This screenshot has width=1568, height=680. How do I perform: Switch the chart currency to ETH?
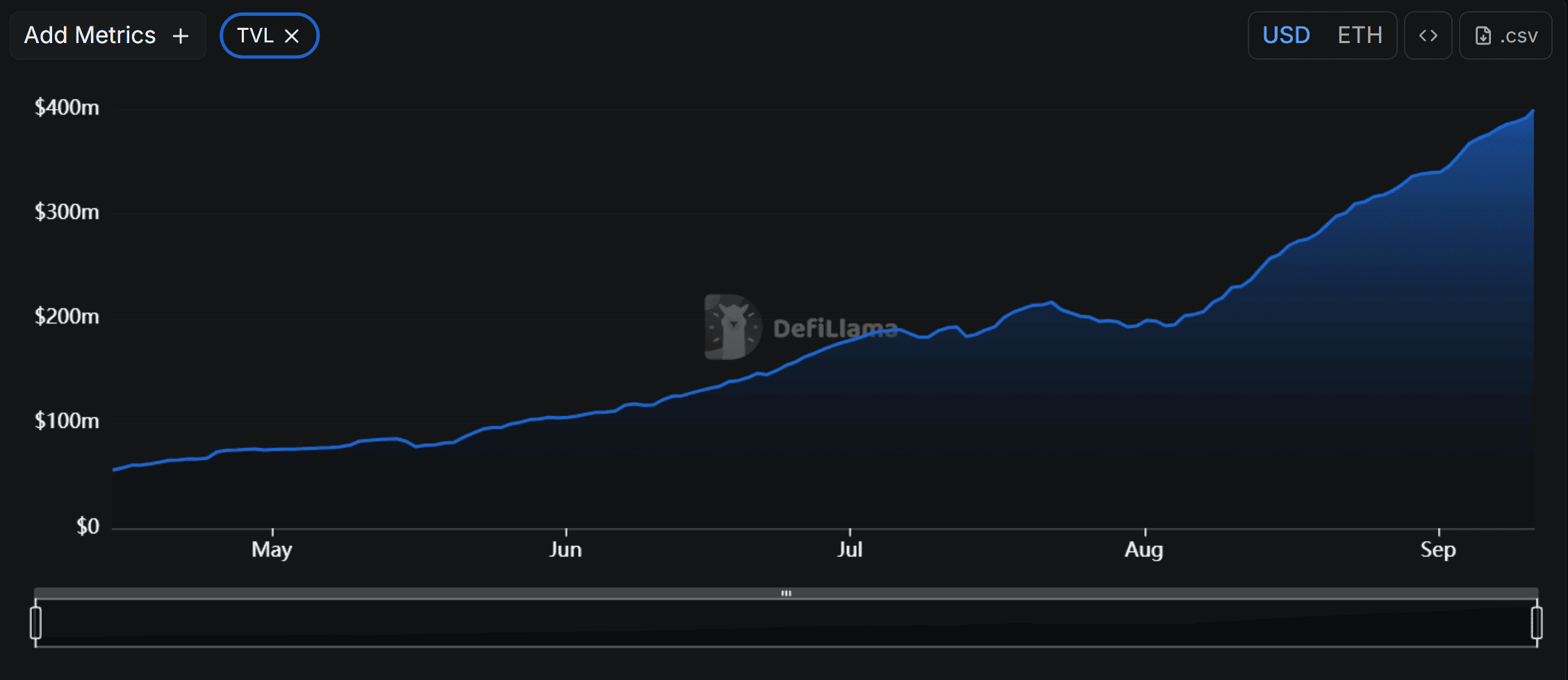[1360, 35]
